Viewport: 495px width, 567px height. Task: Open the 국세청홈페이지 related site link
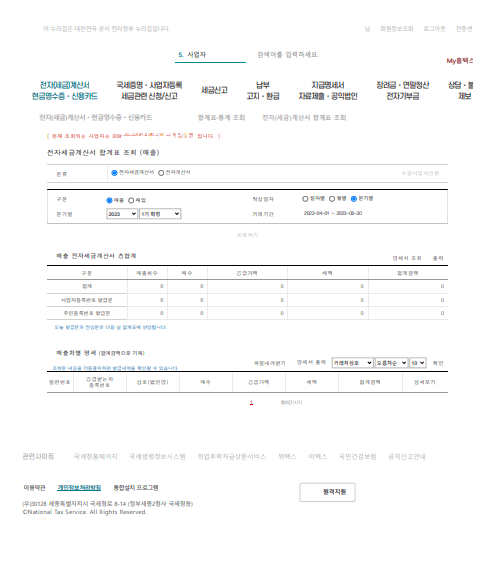pos(95,456)
